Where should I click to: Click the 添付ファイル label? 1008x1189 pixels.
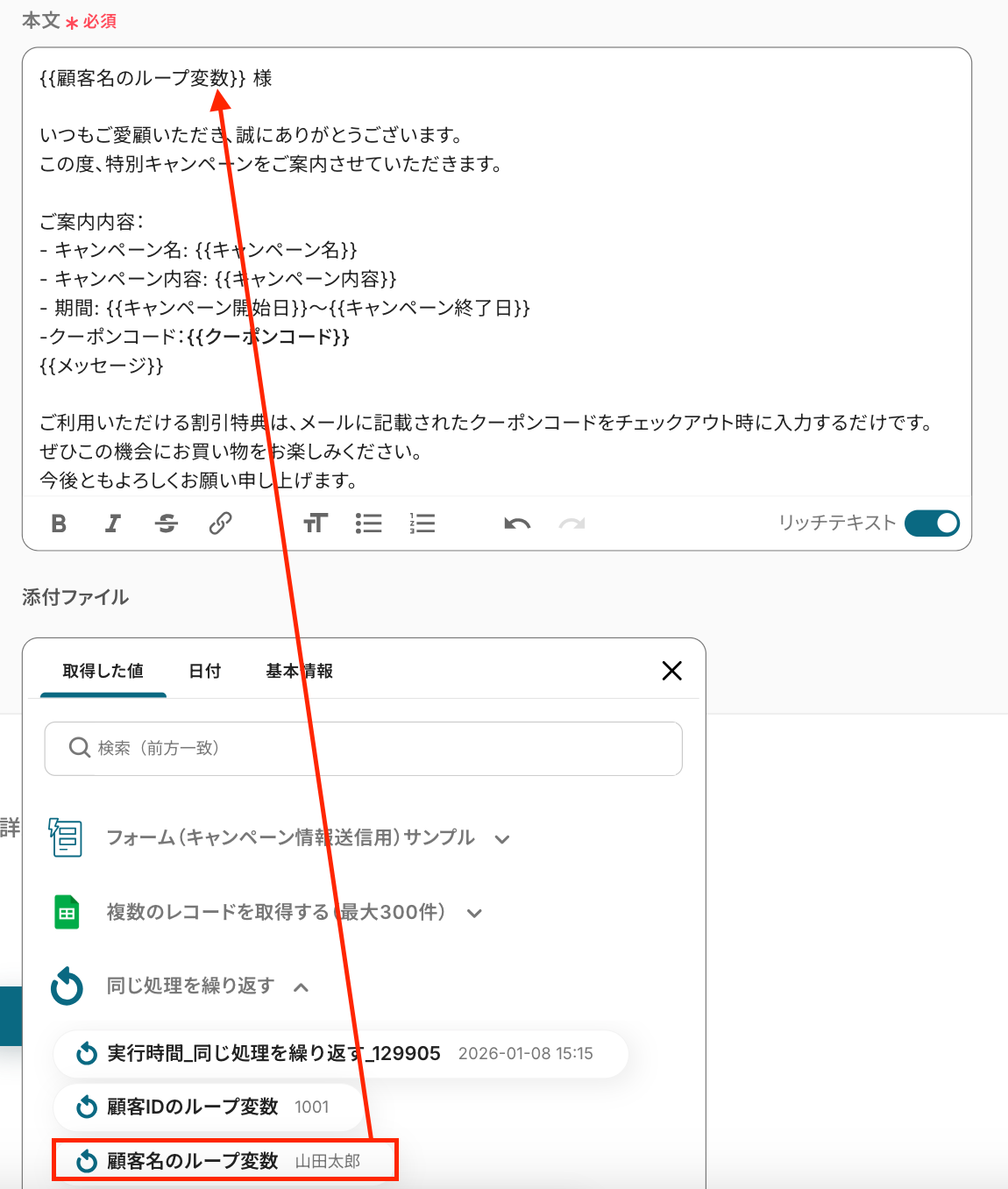click(75, 597)
